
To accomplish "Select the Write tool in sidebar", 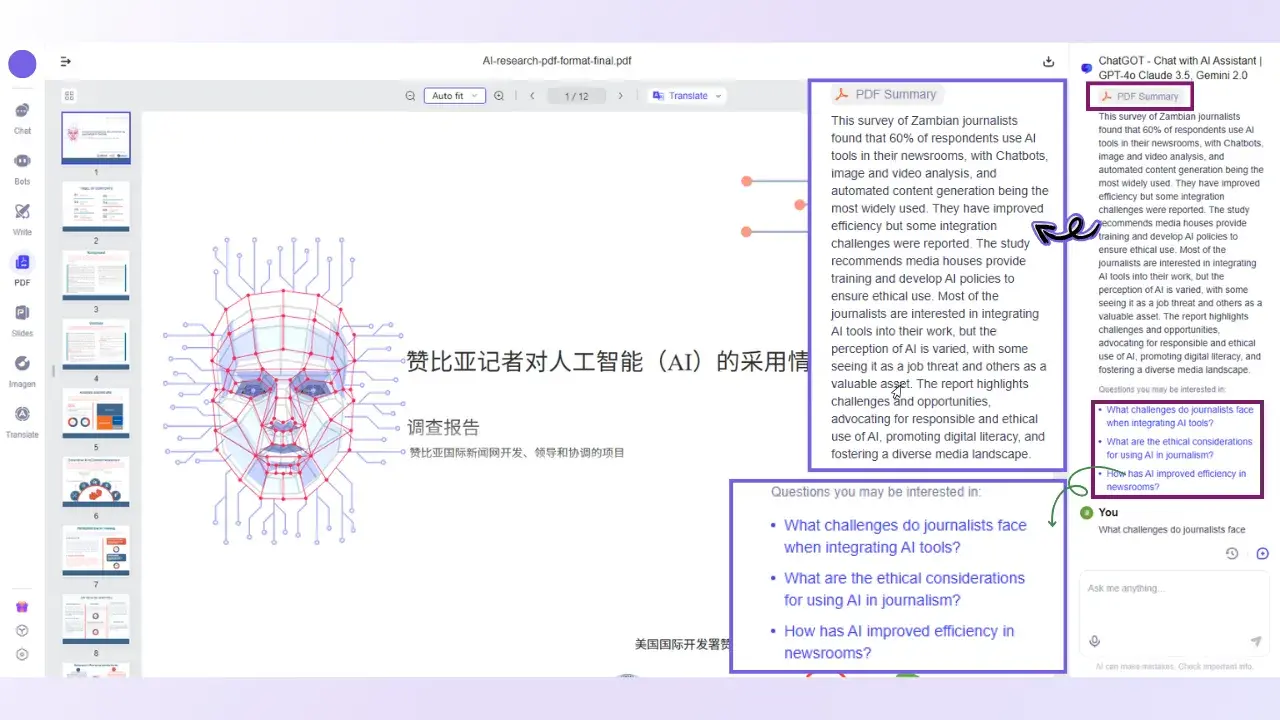I will click(22, 213).
